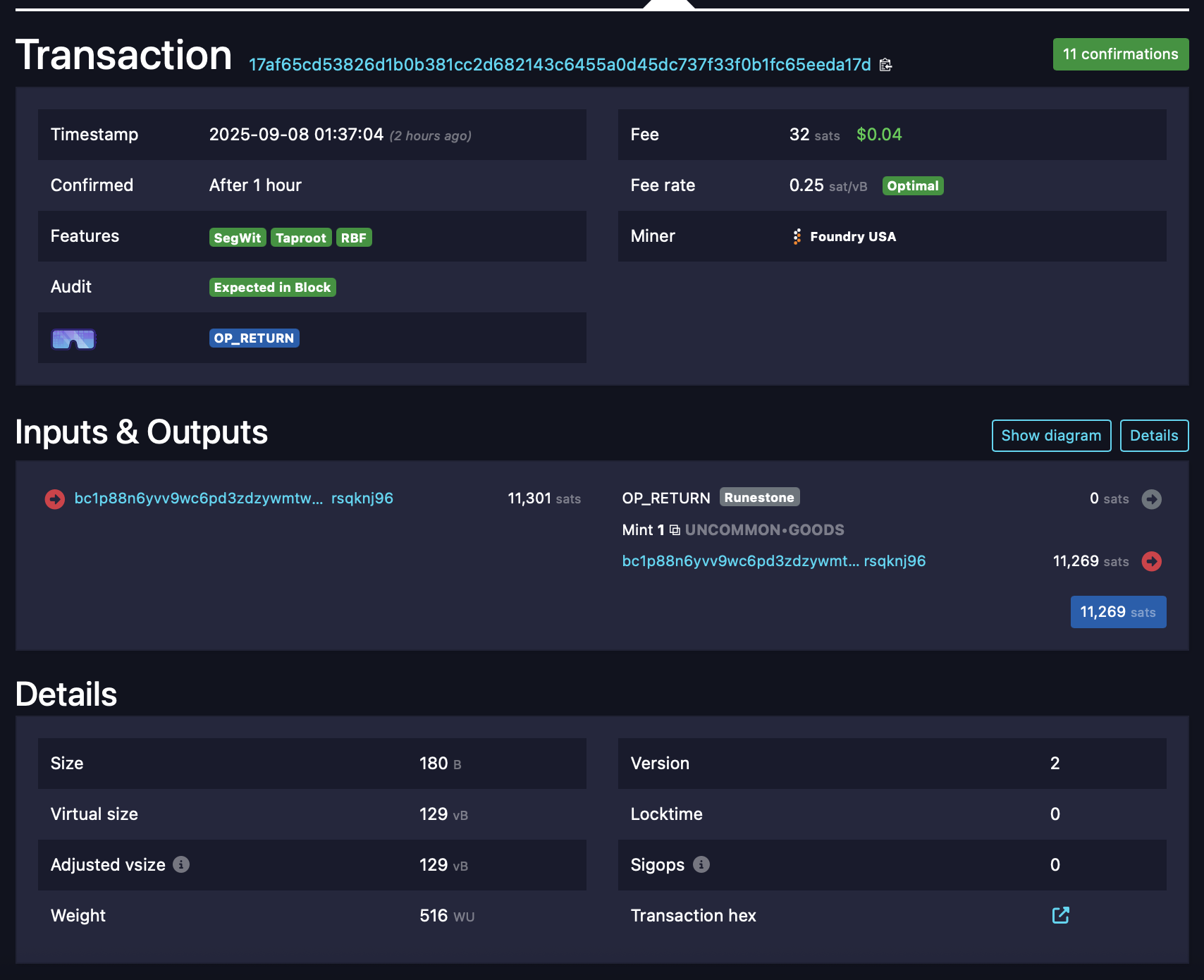The width and height of the screenshot is (1204, 980).
Task: Click the red arrow next to the input address
Action: click(55, 499)
